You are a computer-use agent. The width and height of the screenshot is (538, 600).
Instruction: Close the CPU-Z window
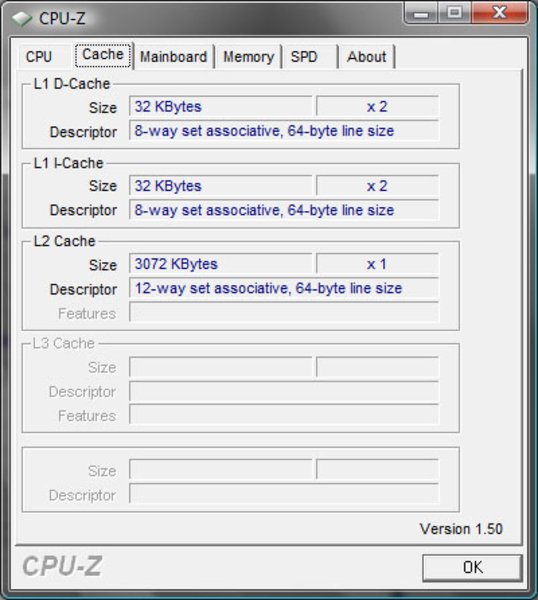(500, 13)
